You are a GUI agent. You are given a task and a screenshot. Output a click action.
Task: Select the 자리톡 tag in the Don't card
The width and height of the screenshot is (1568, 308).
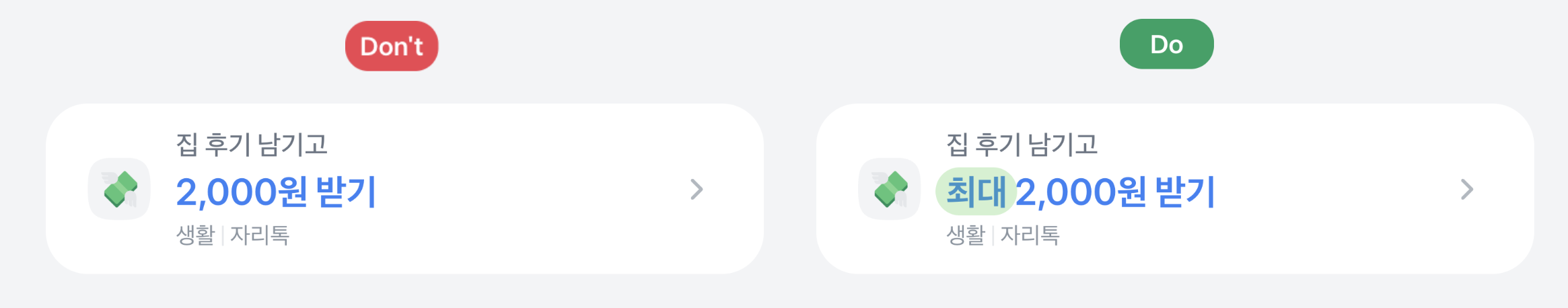(260, 235)
